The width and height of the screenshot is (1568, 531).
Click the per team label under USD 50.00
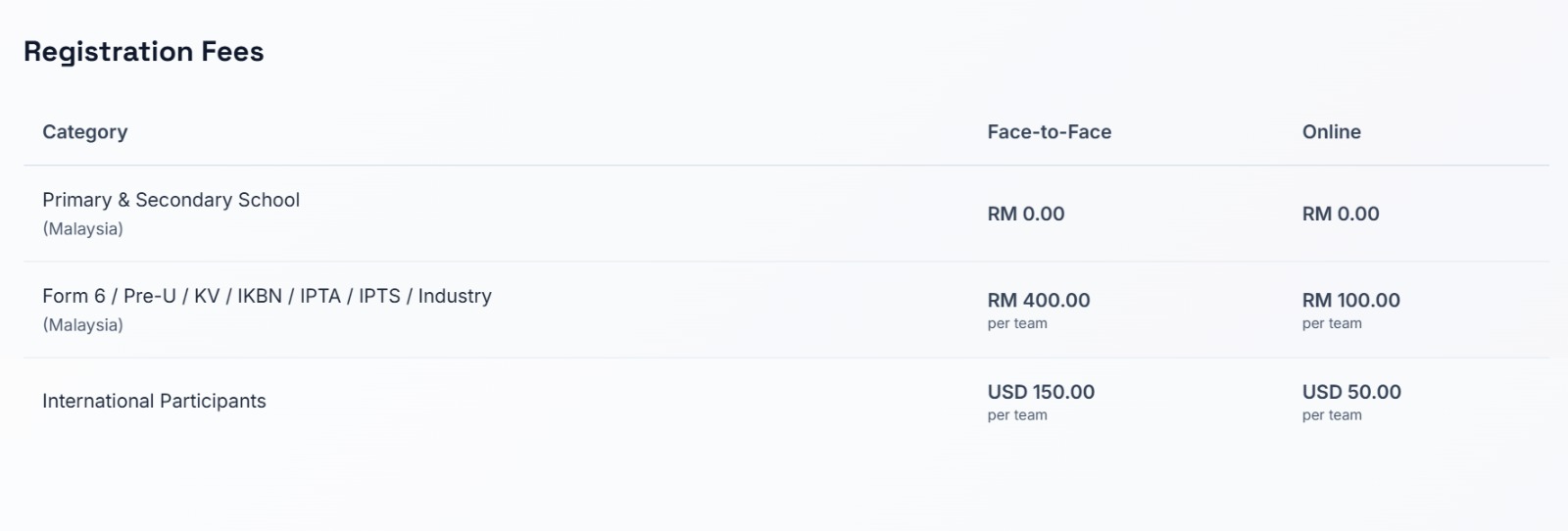[1331, 415]
